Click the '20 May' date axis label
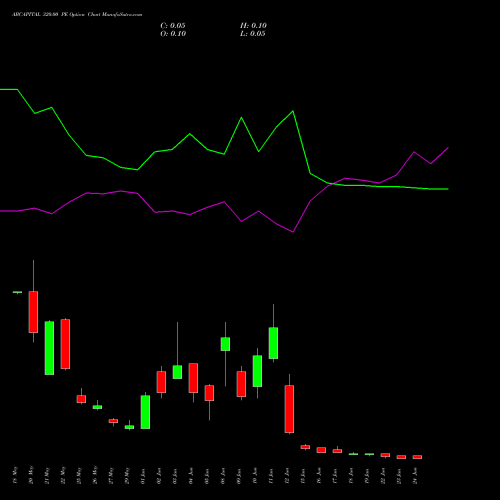The height and width of the screenshot is (500, 500). point(31,475)
